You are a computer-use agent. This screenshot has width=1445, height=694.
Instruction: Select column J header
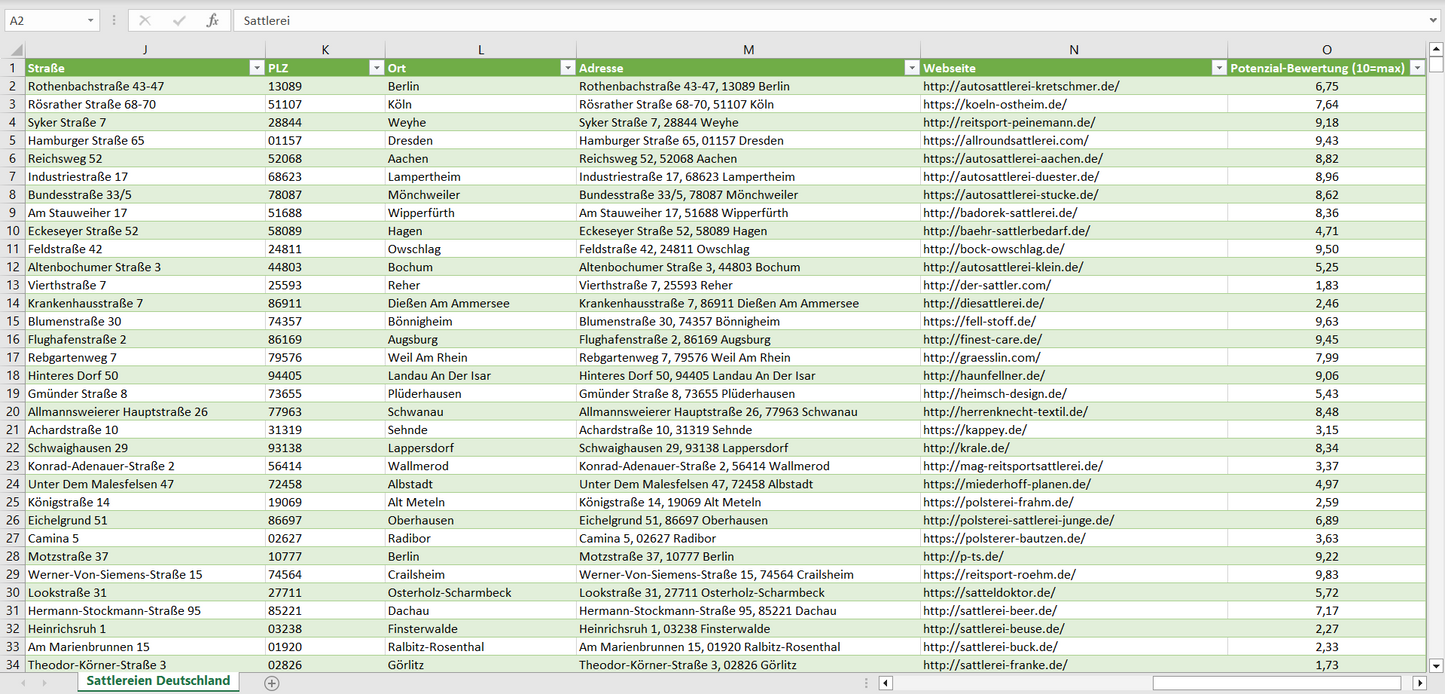[x=145, y=50]
